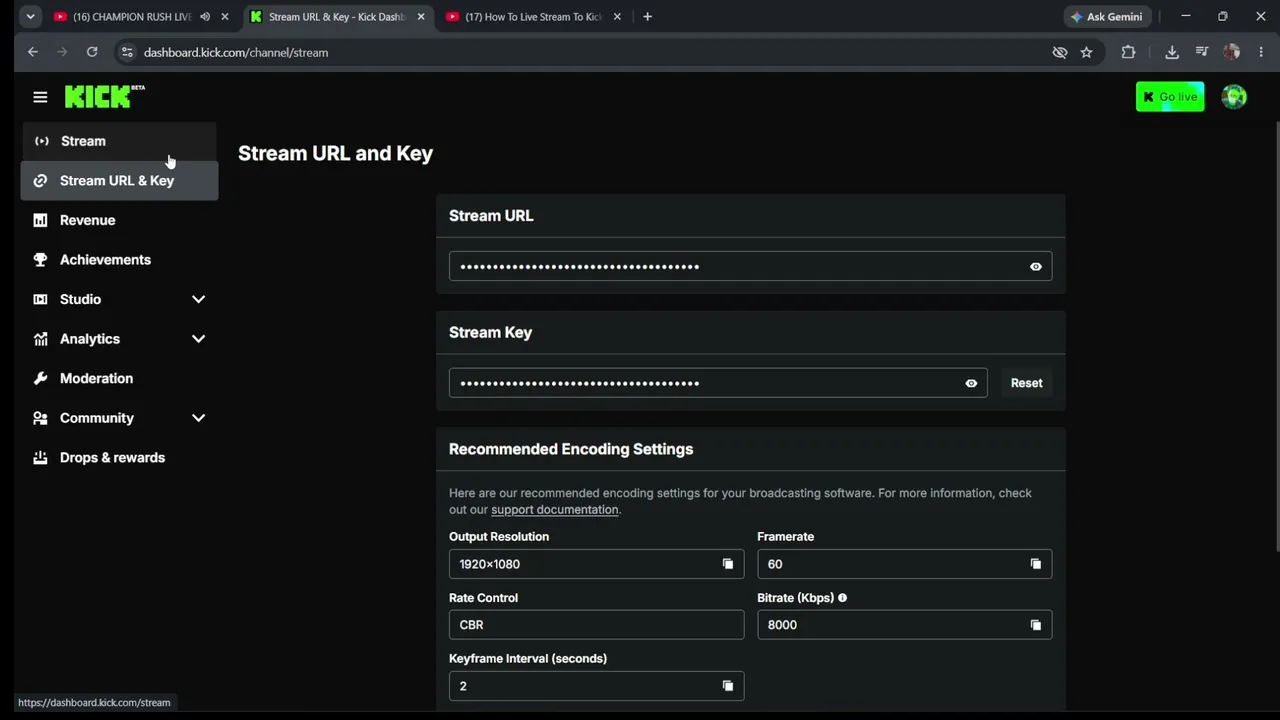Copy the Keyframe Interval value
Viewport: 1280px width, 720px height.
(x=728, y=686)
